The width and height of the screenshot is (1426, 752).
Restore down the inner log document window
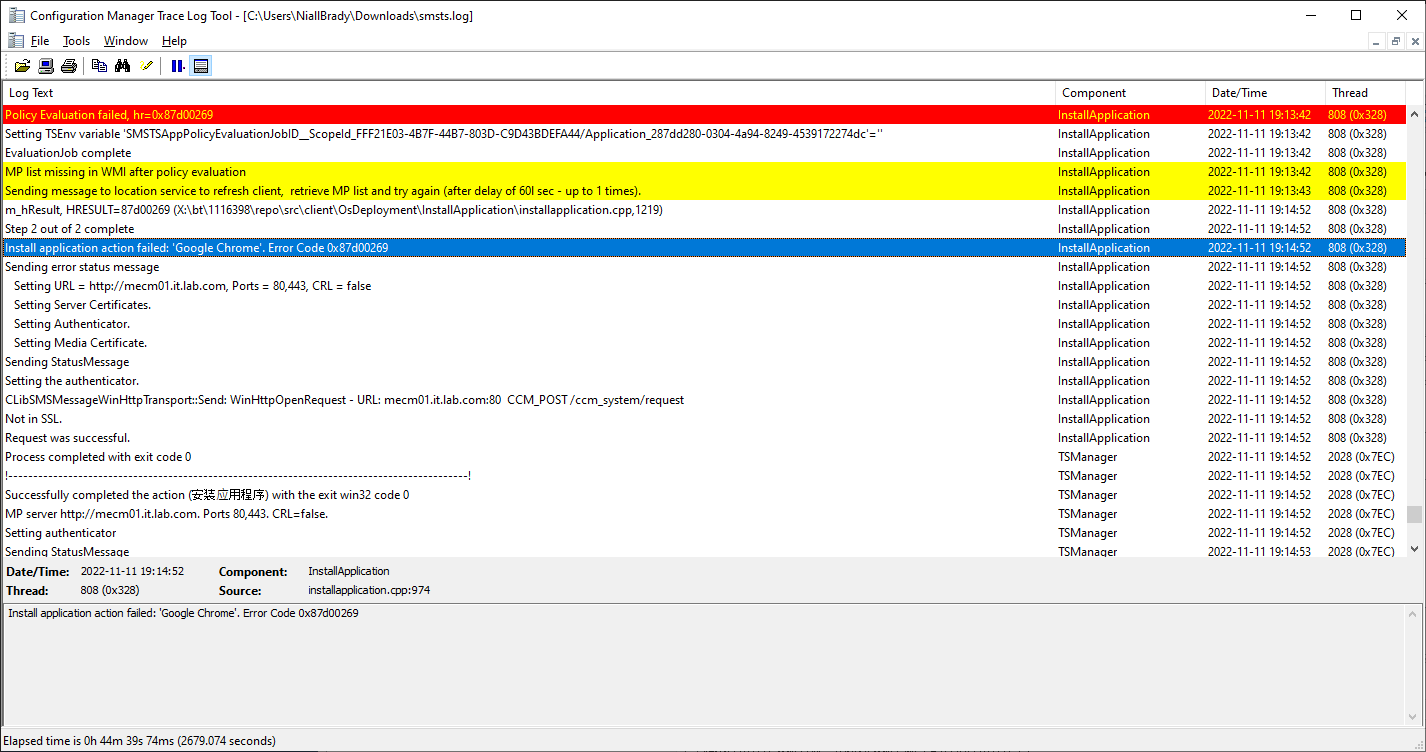click(1395, 41)
